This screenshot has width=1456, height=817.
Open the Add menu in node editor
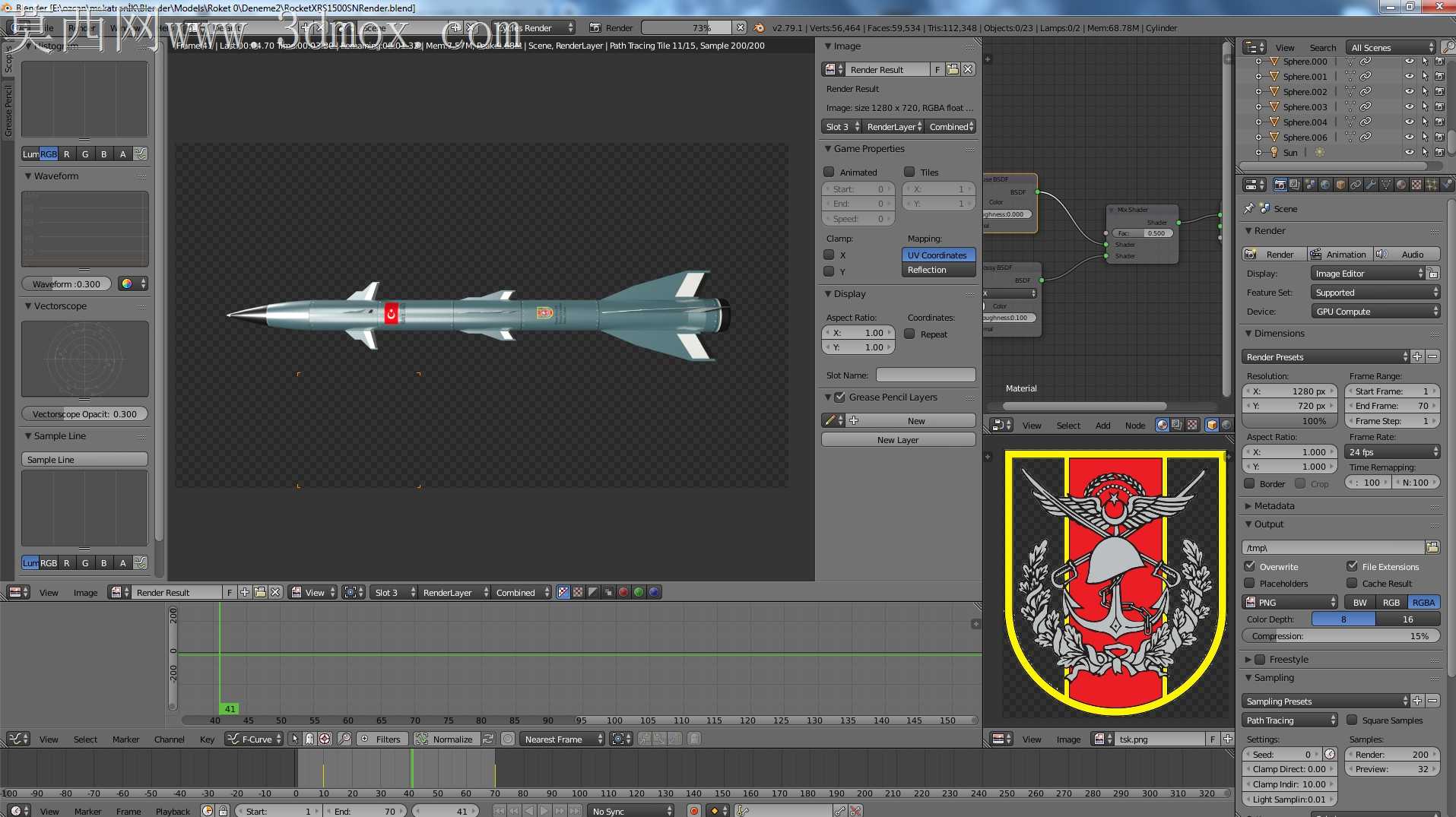tap(1102, 426)
